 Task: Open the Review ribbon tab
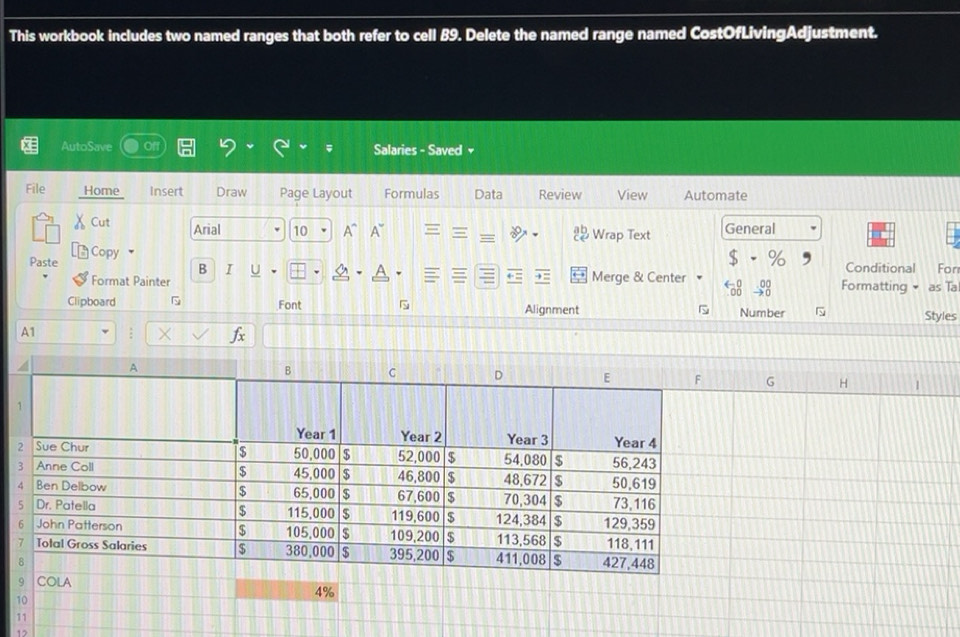click(x=559, y=194)
